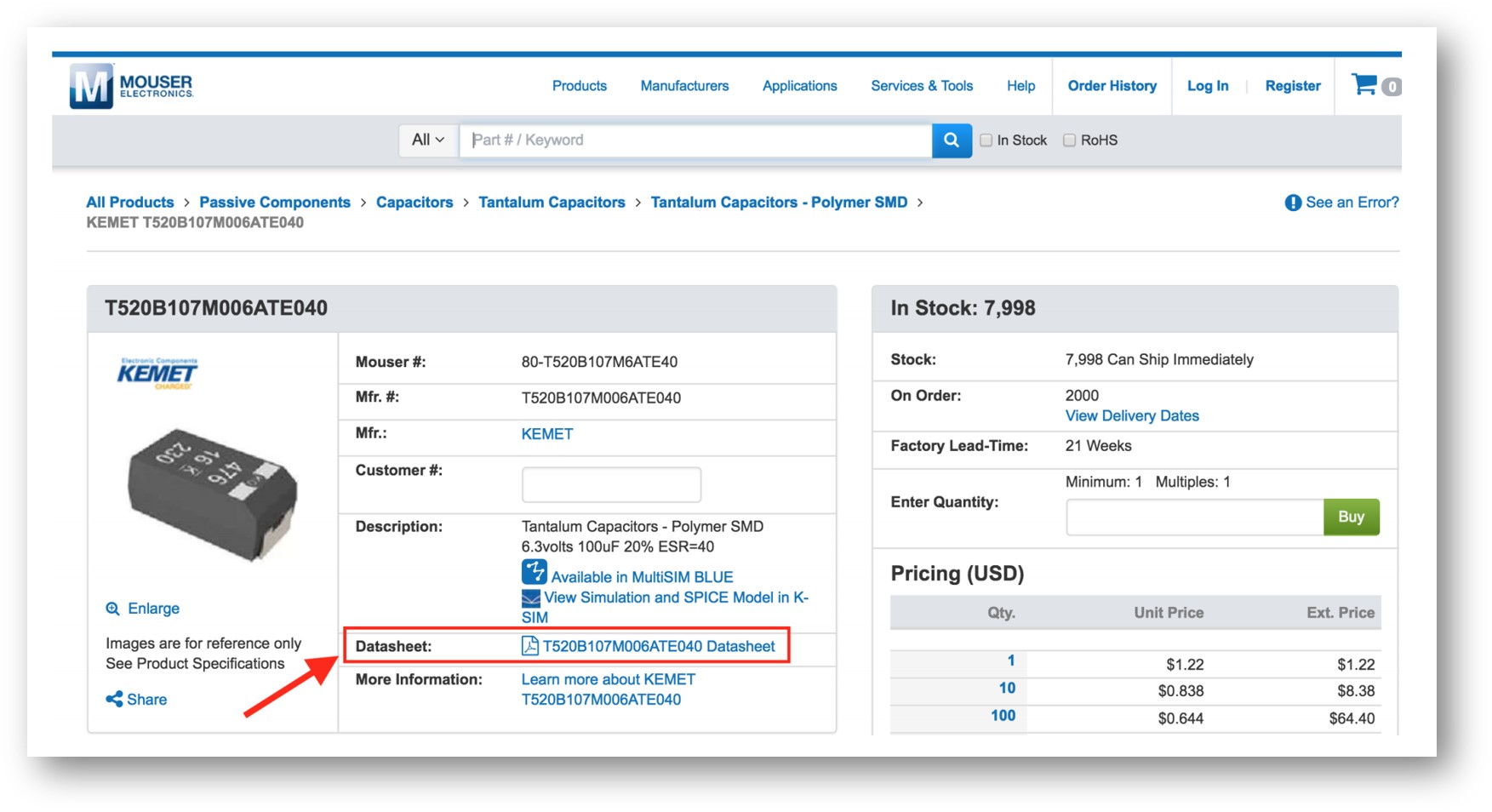Click the datasheet PDF icon
Image resolution: width=1492 pixels, height=812 pixels.
[529, 646]
